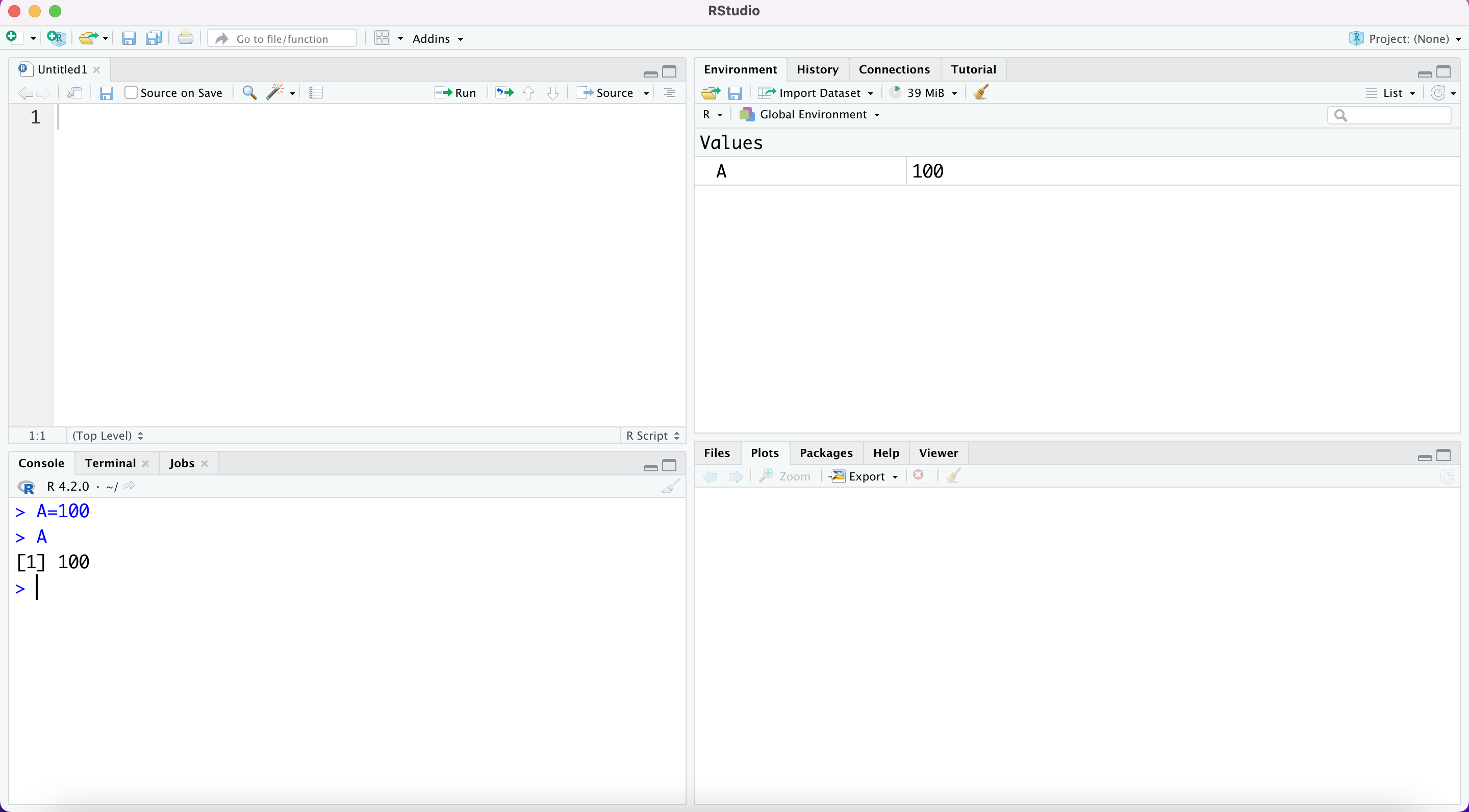The height and width of the screenshot is (812, 1469).
Task: Click the find/replace magnifier icon in editor
Action: [x=249, y=92]
